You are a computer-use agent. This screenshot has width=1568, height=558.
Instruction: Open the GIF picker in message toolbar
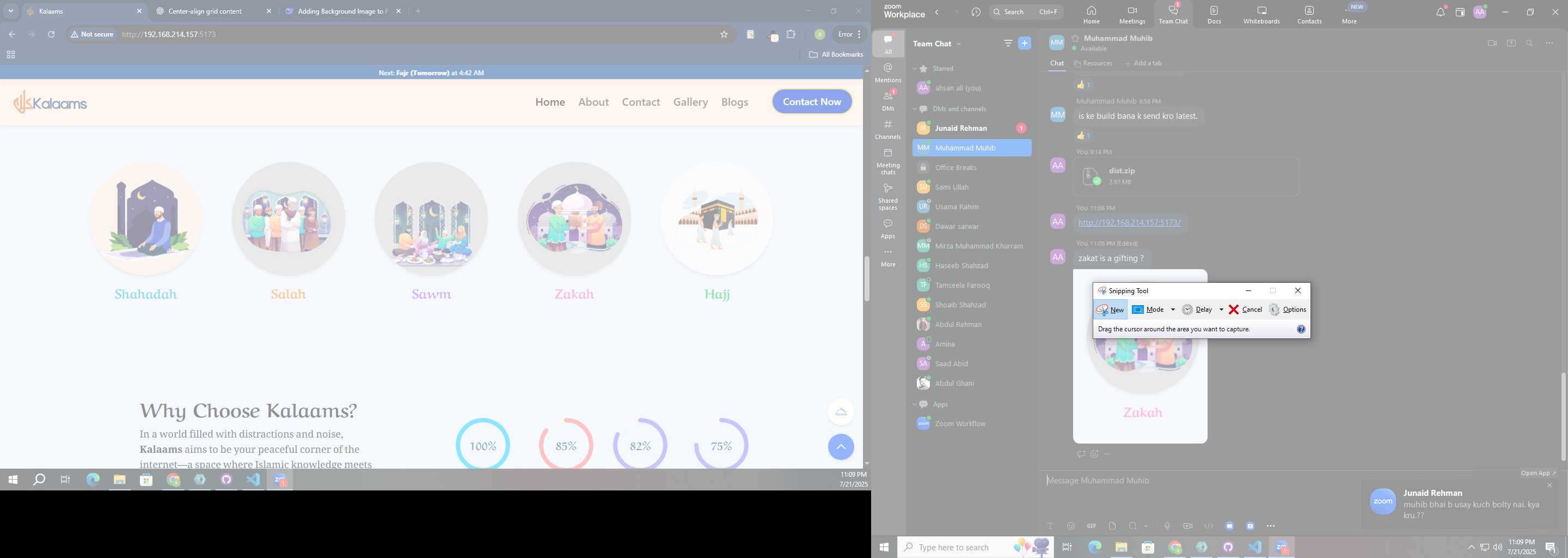tap(1092, 526)
